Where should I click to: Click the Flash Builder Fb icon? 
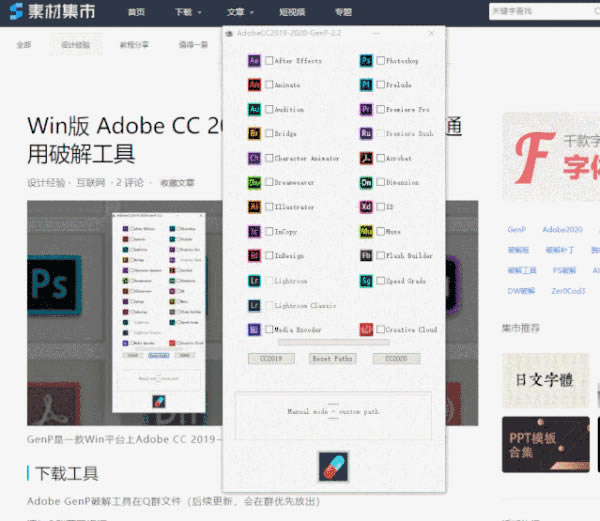(366, 256)
